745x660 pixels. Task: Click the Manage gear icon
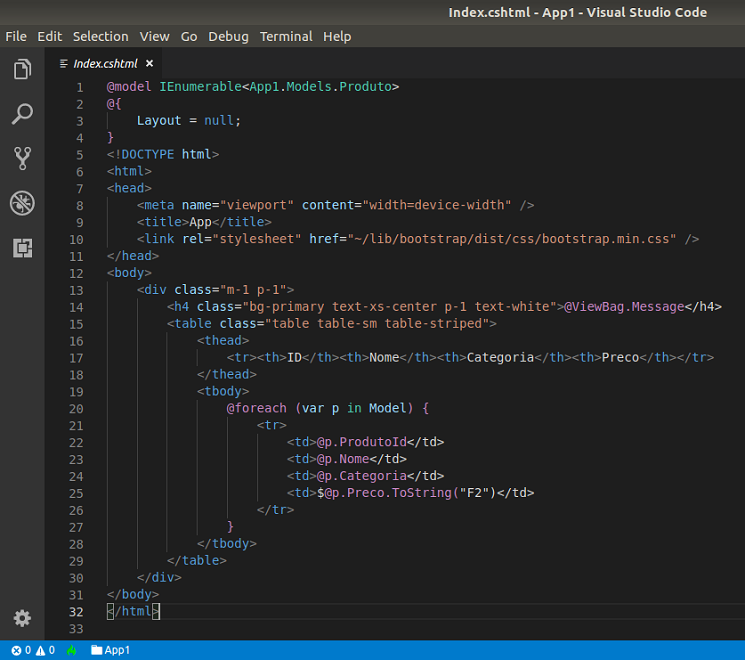point(22,617)
